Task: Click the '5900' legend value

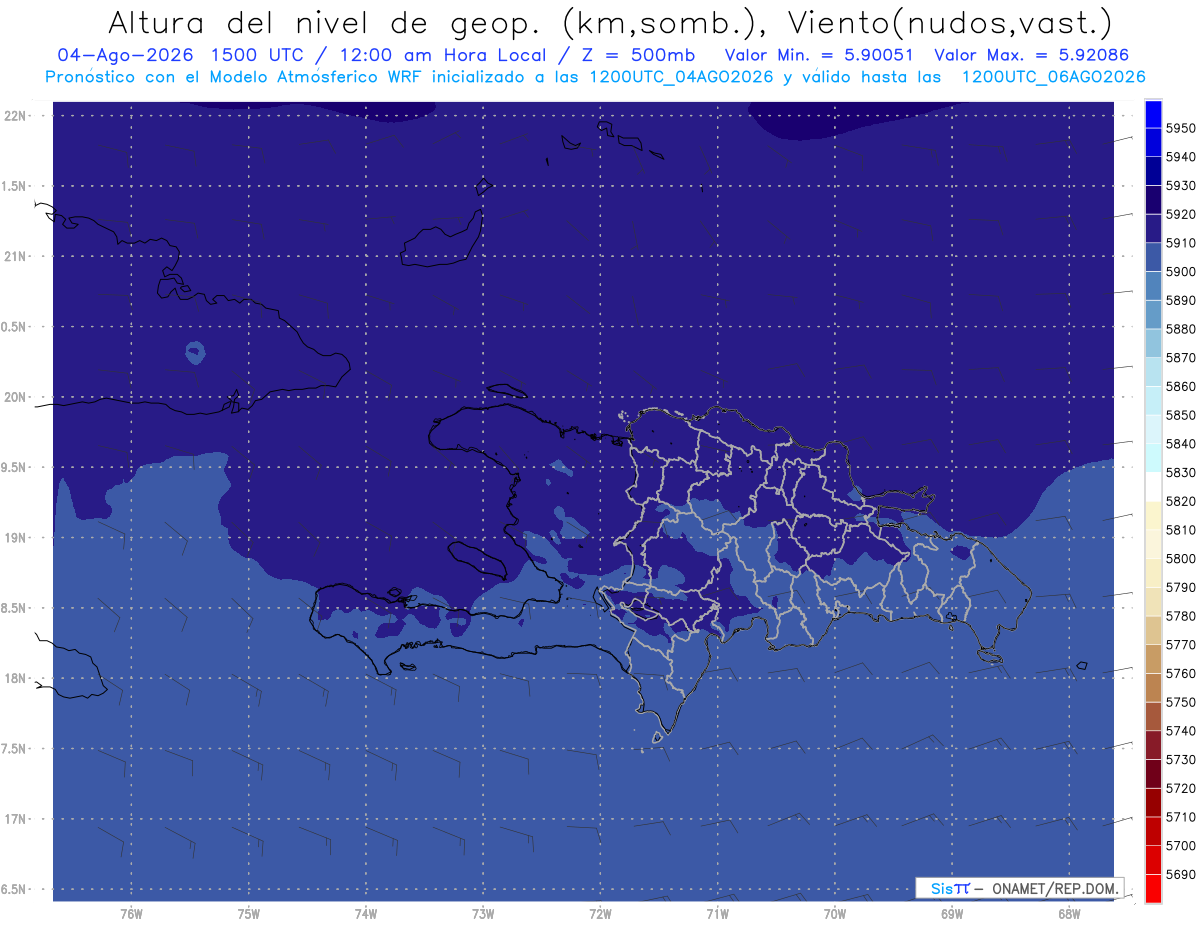Action: coord(1180,272)
